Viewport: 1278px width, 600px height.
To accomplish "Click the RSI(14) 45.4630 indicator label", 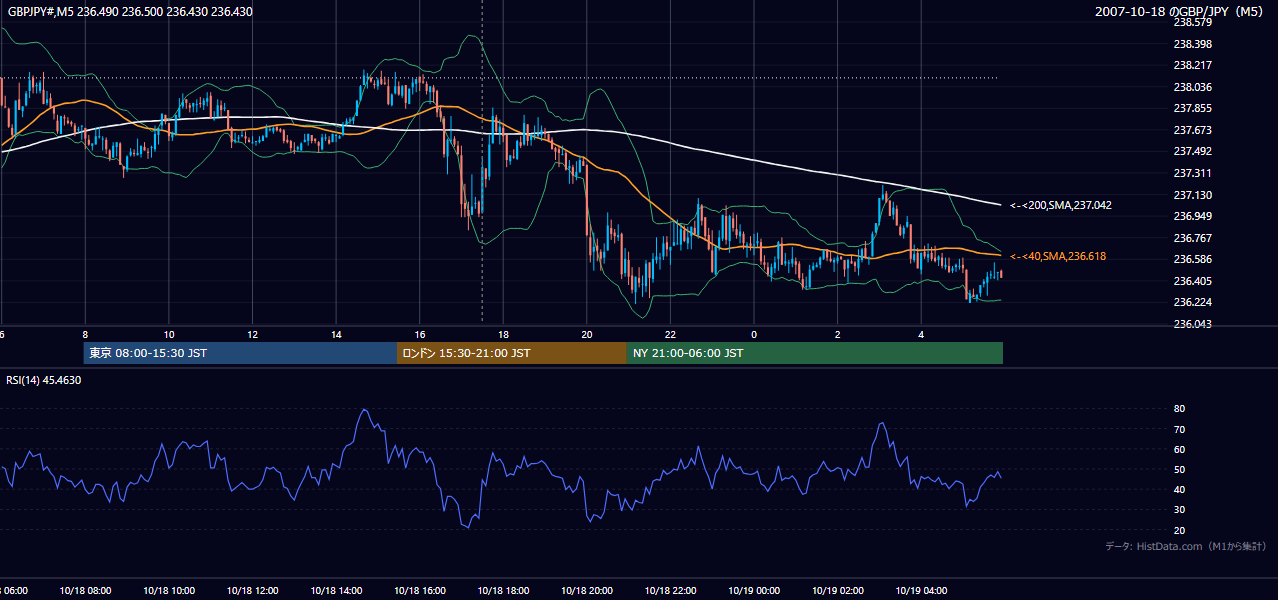I will point(44,380).
